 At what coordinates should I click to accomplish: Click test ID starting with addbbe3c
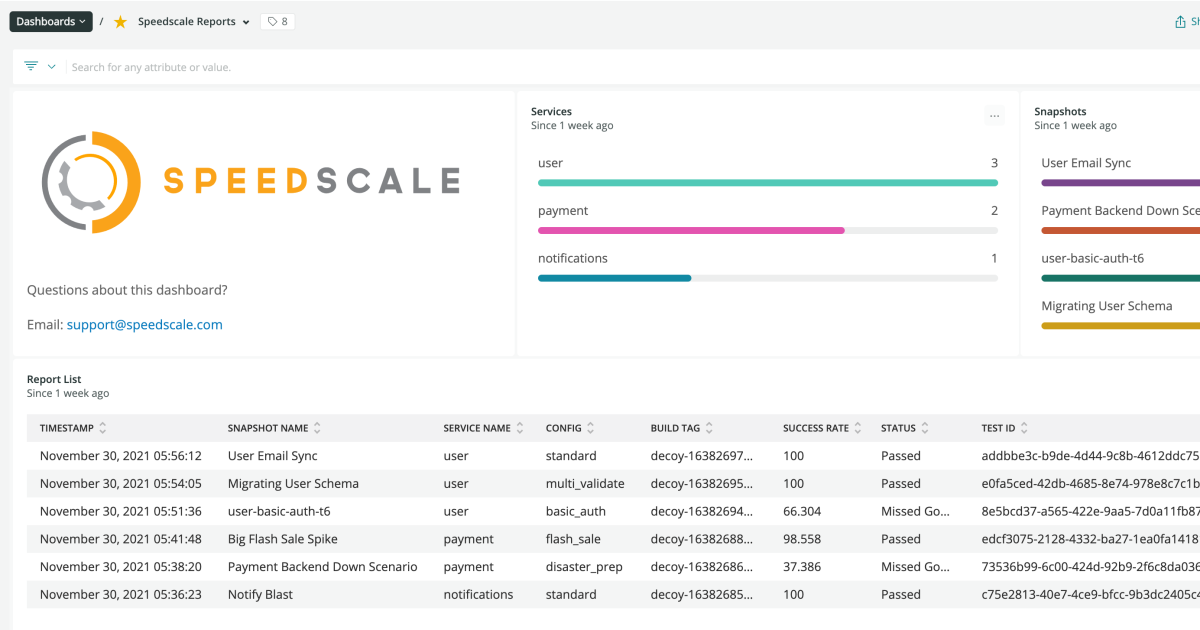click(x=1091, y=456)
